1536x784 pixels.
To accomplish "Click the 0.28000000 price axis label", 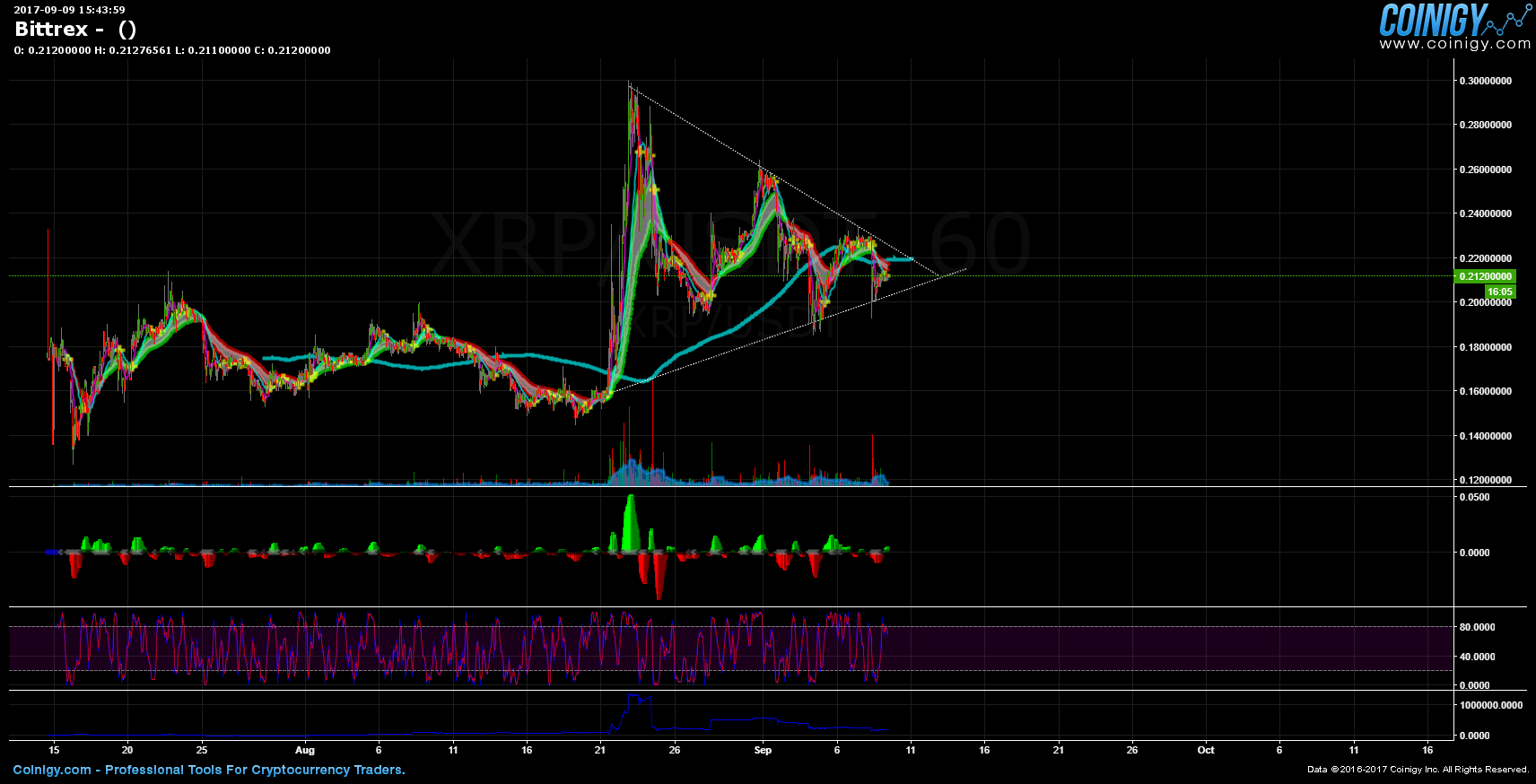I will point(1486,125).
